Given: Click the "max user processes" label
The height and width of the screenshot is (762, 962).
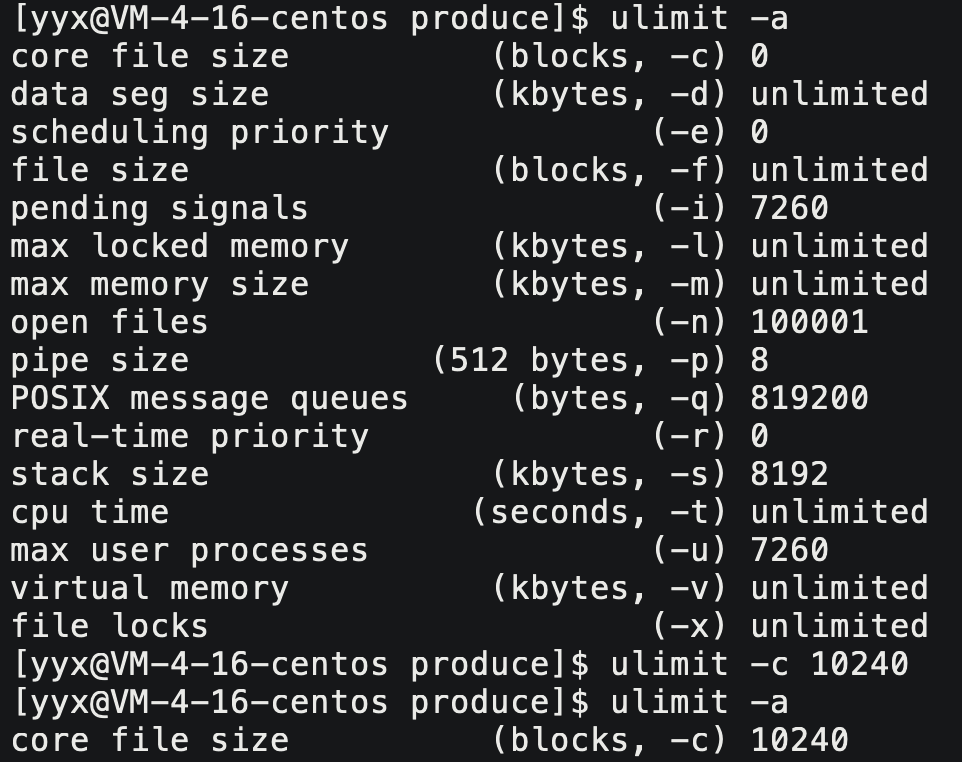Looking at the screenshot, I should click(x=190, y=550).
